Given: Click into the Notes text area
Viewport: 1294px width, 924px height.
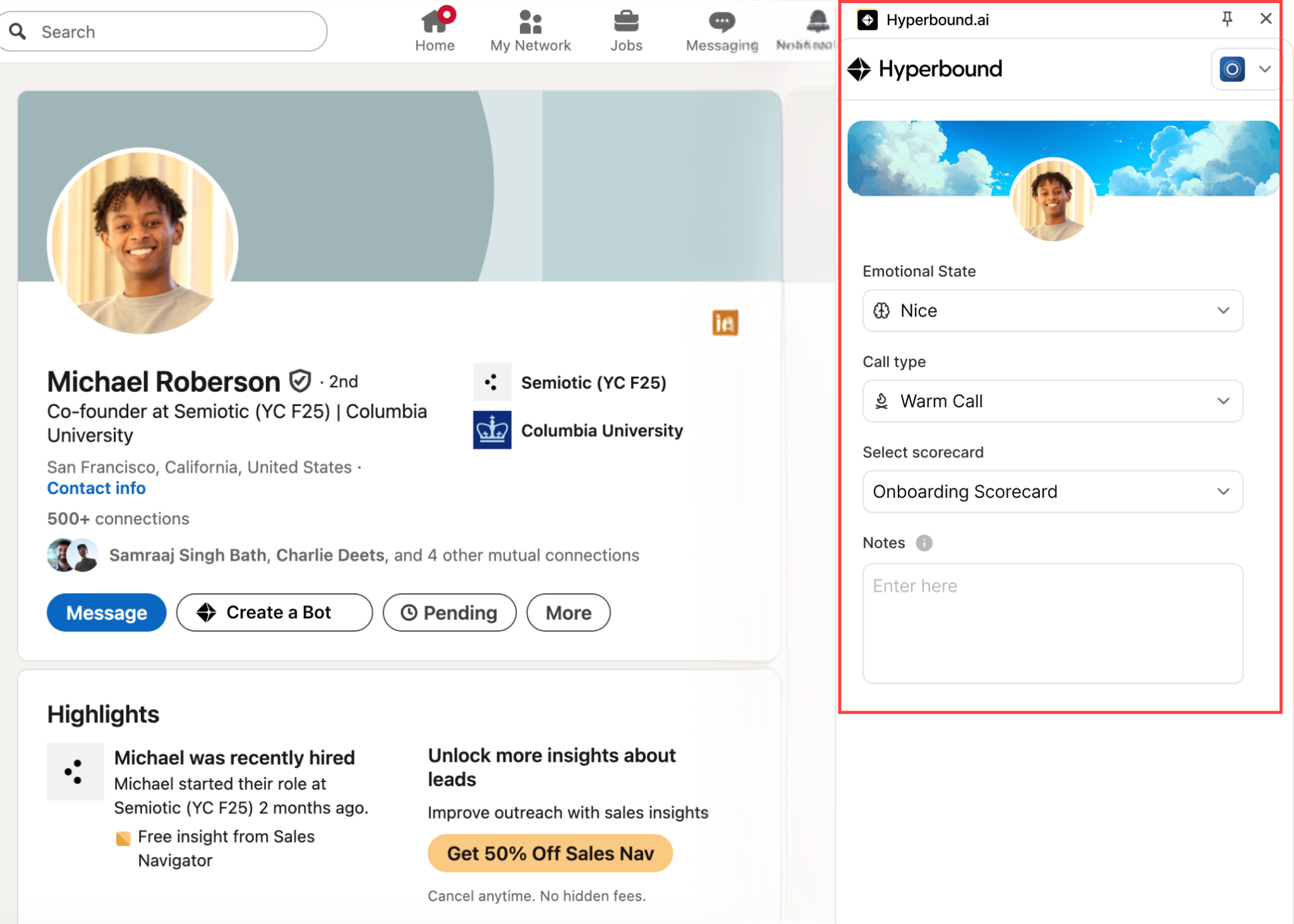Looking at the screenshot, I should click(x=1053, y=623).
